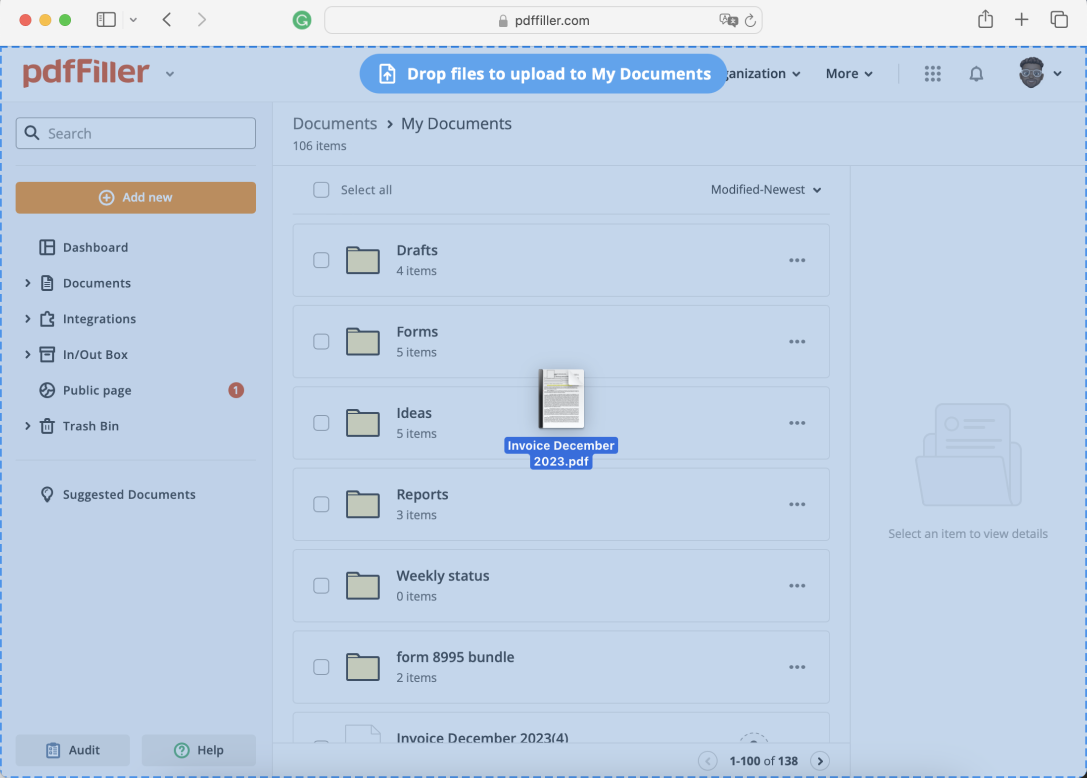
Task: Click the Add new button
Action: point(136,198)
